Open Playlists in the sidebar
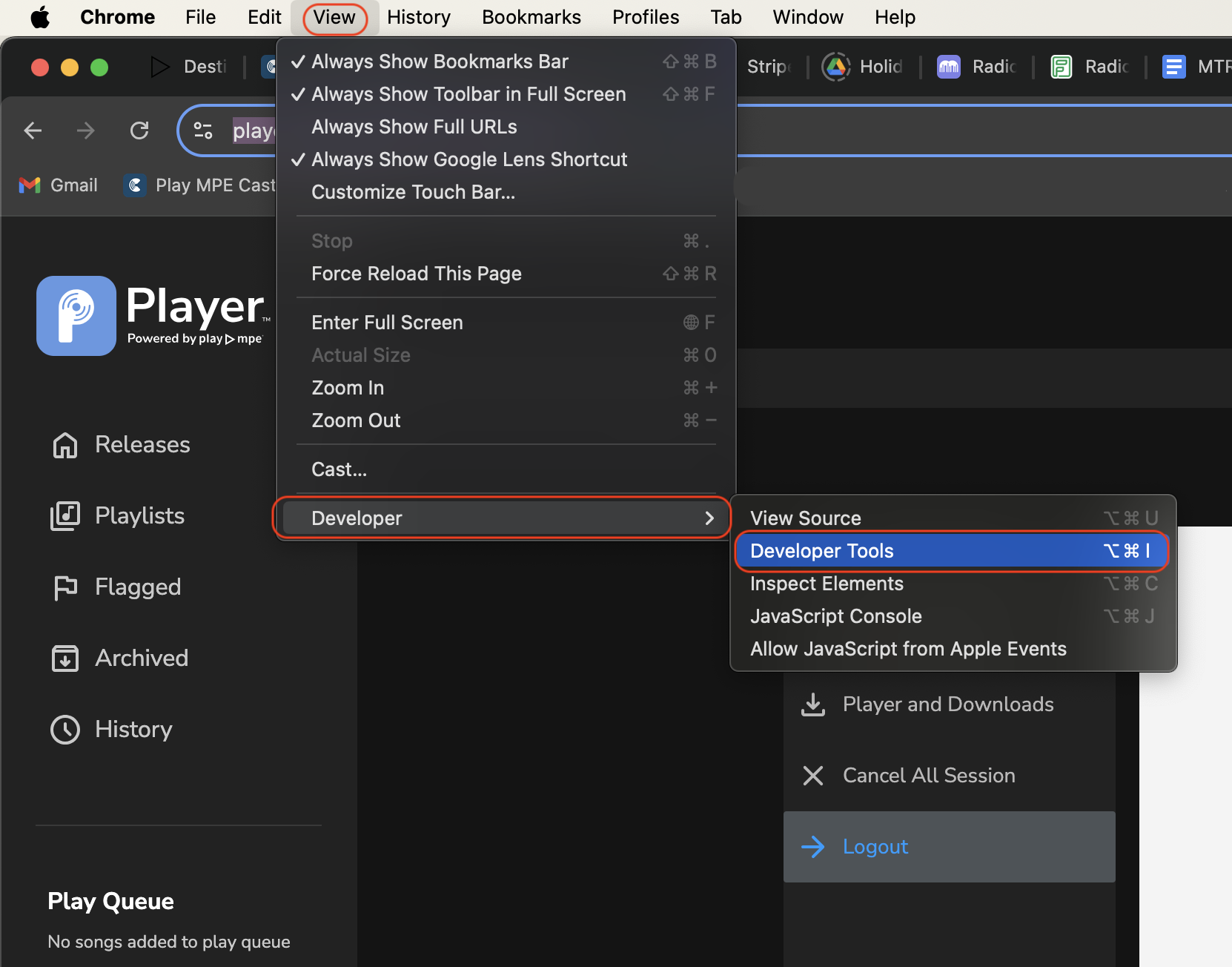The image size is (1232, 967). click(x=119, y=516)
